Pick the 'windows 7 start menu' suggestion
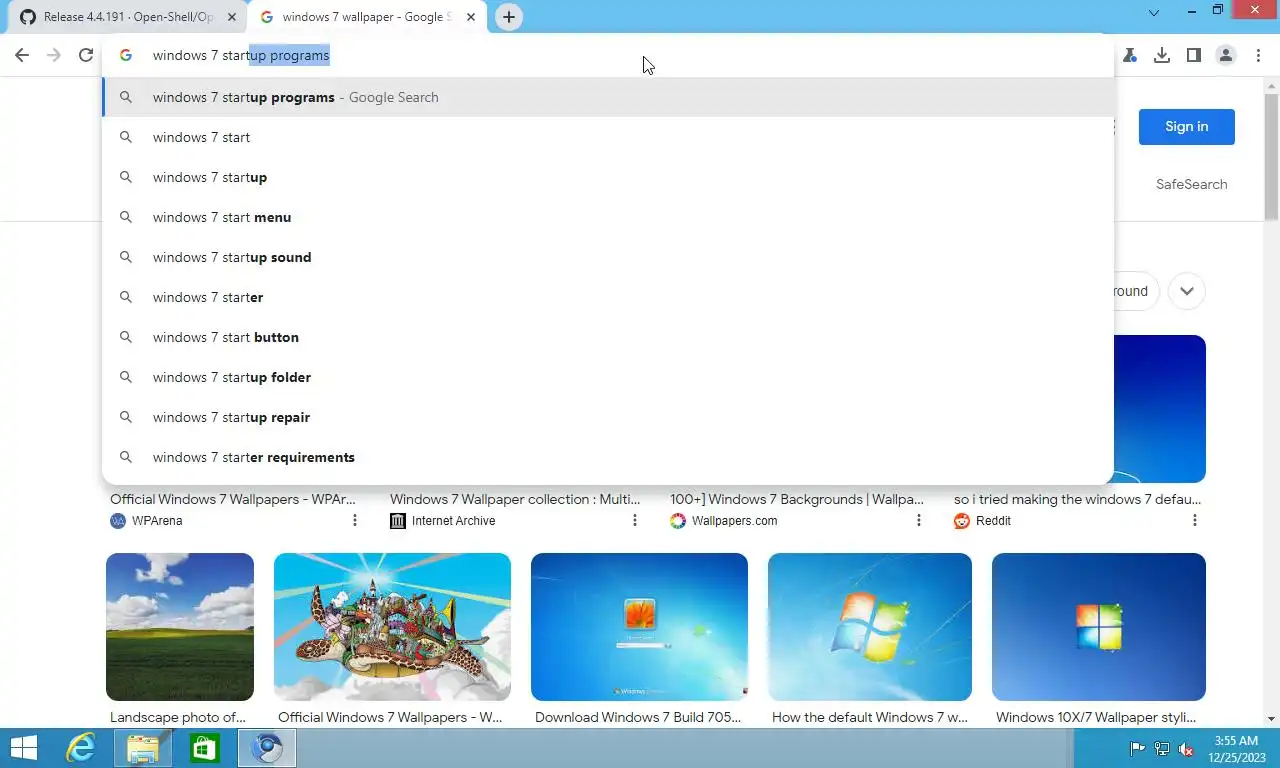 tap(608, 217)
